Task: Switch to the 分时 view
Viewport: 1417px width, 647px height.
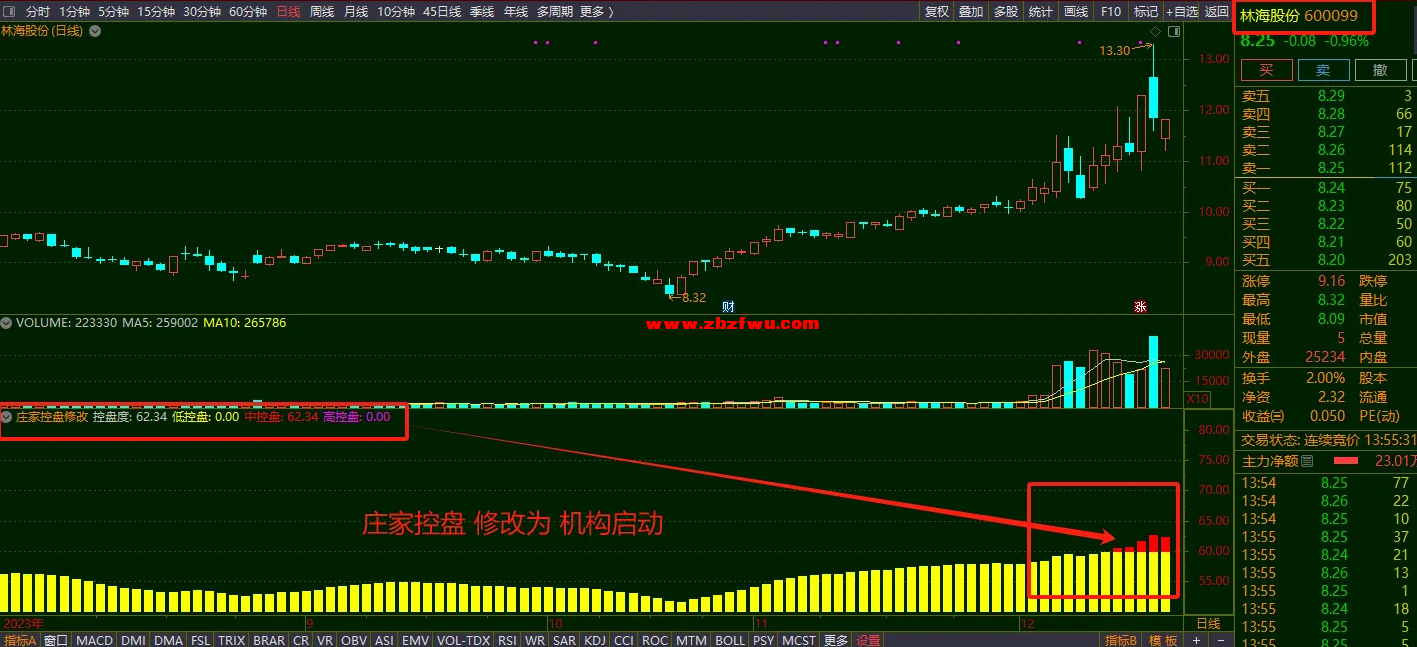Action: point(38,12)
